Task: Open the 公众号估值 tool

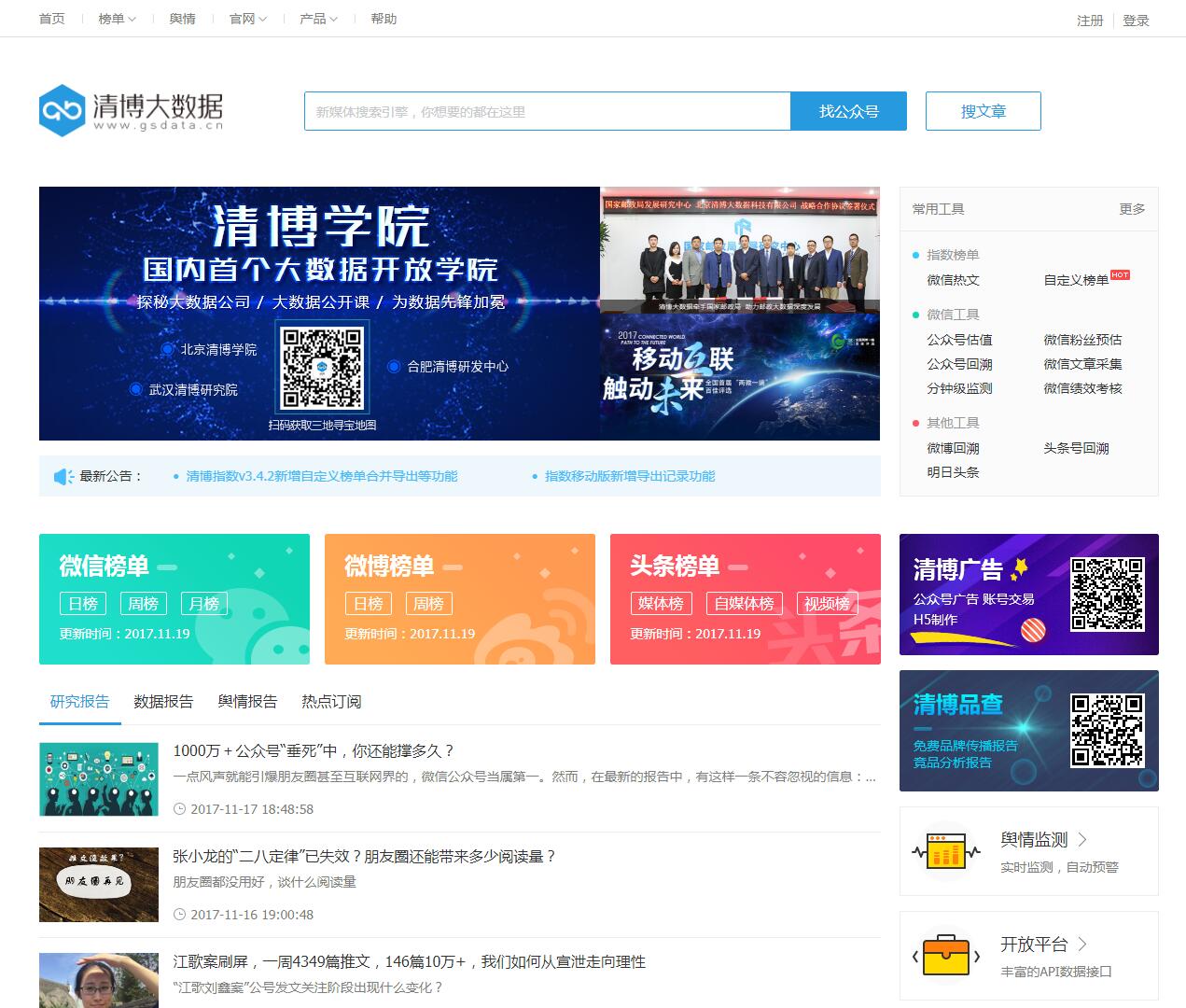Action: click(959, 340)
